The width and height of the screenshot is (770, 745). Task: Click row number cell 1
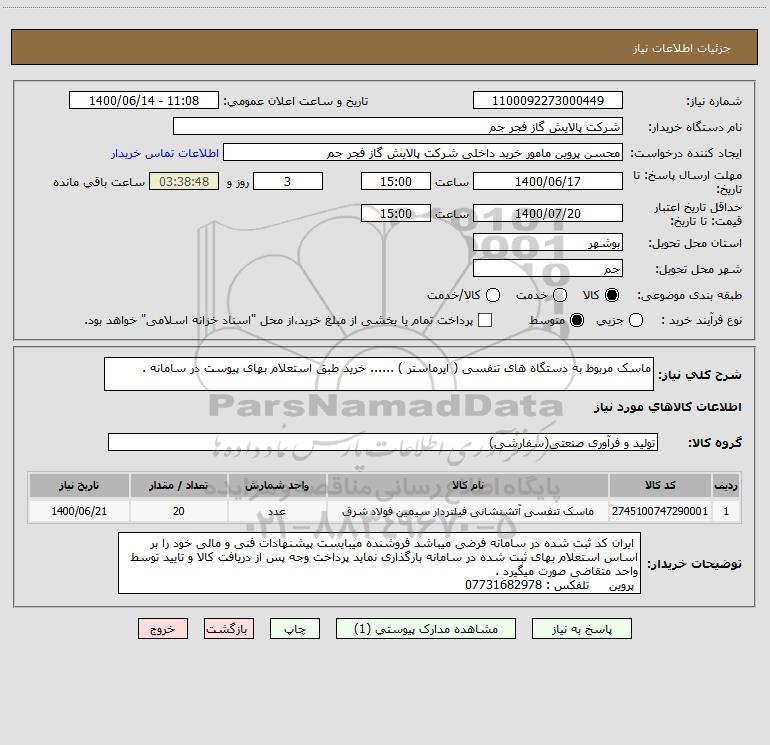[x=726, y=511]
